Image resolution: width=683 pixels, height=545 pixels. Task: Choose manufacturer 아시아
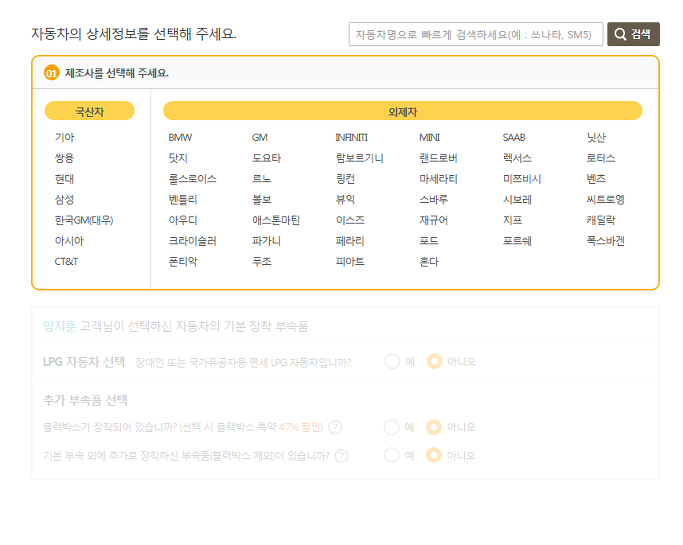pos(69,241)
